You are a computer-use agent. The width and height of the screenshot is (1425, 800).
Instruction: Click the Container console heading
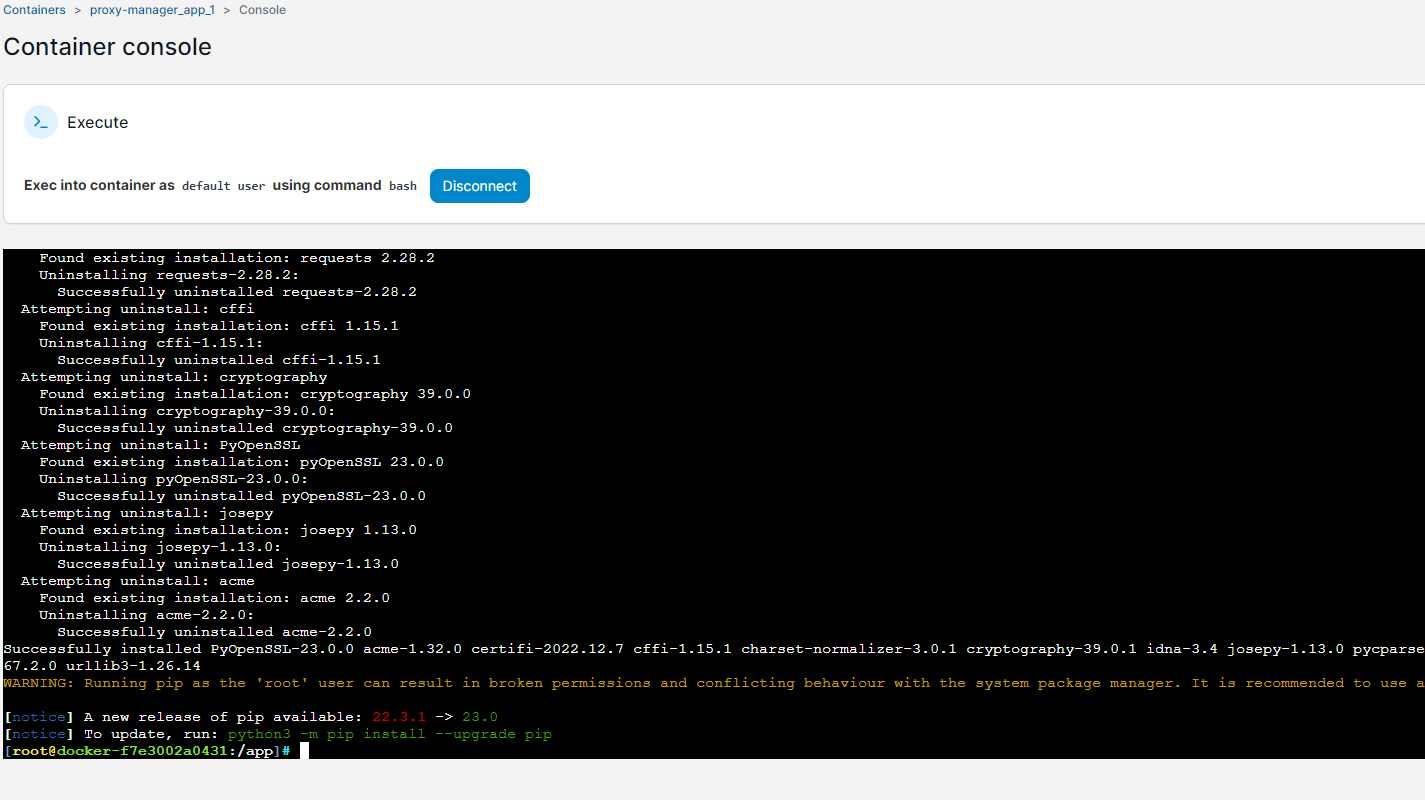click(x=108, y=47)
